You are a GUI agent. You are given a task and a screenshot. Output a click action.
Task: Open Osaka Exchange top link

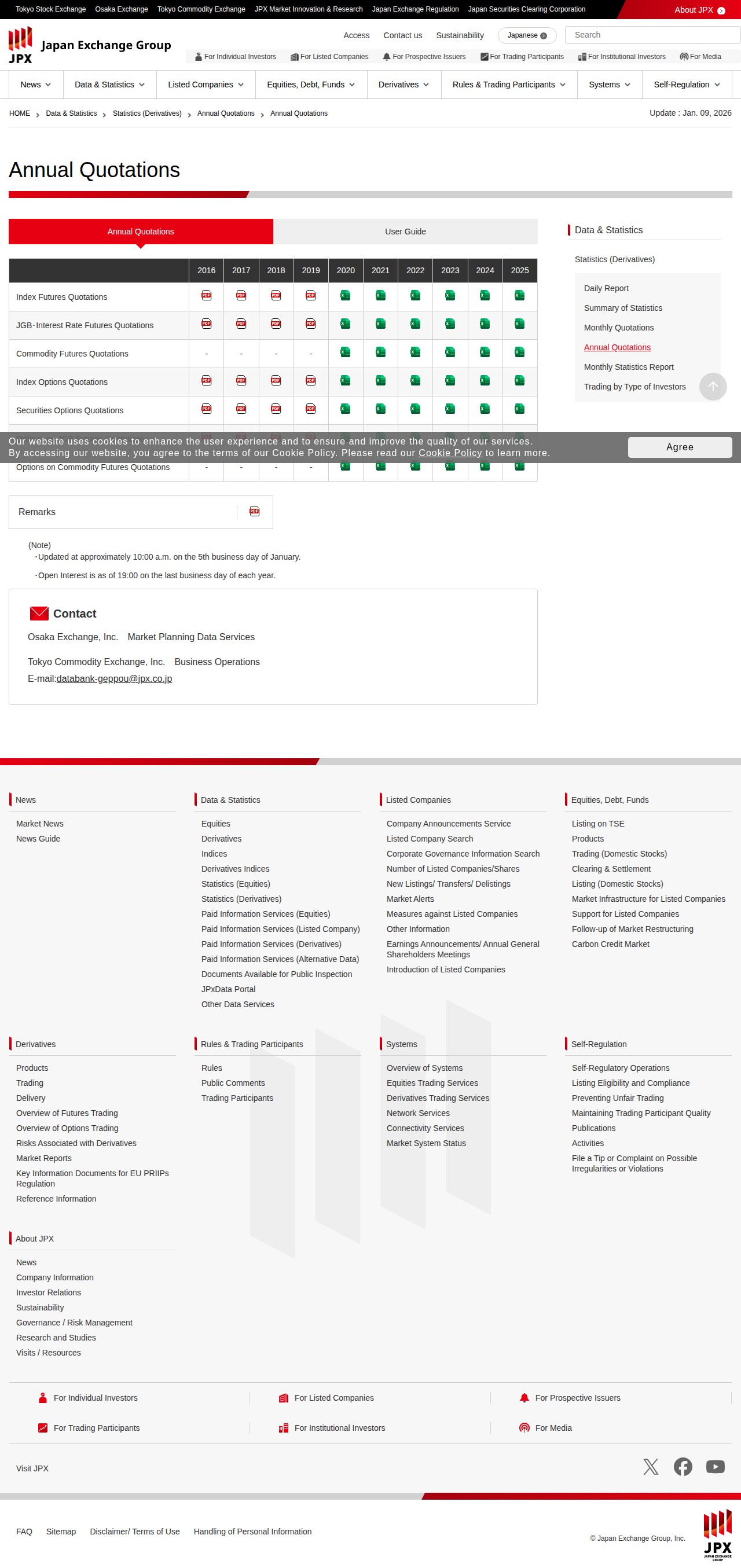(x=121, y=9)
